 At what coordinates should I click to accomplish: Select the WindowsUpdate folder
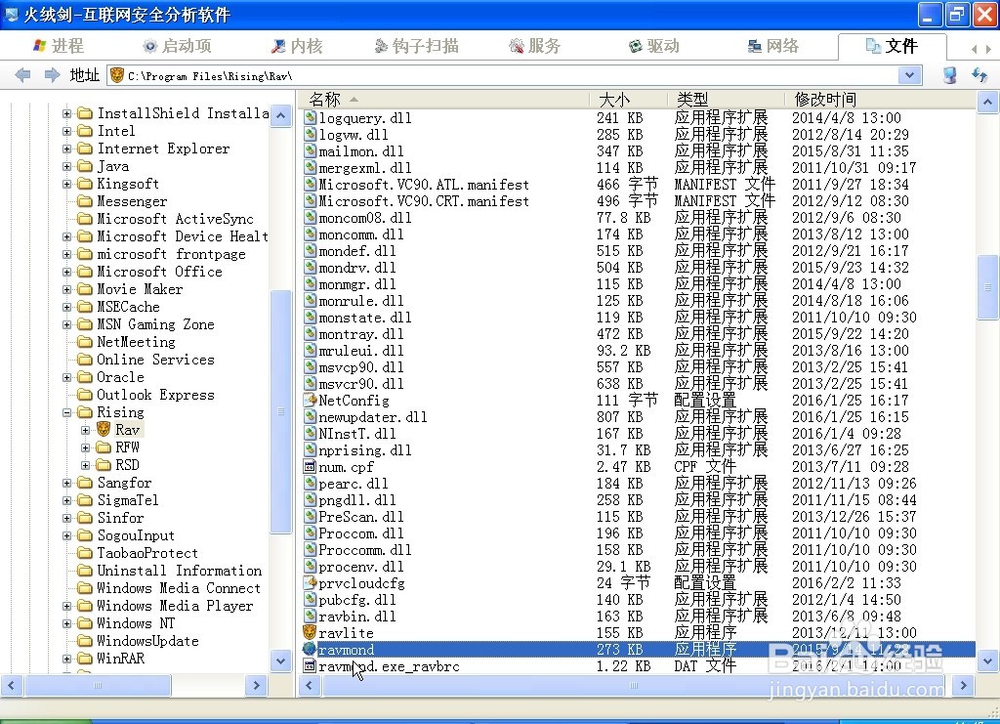click(147, 641)
